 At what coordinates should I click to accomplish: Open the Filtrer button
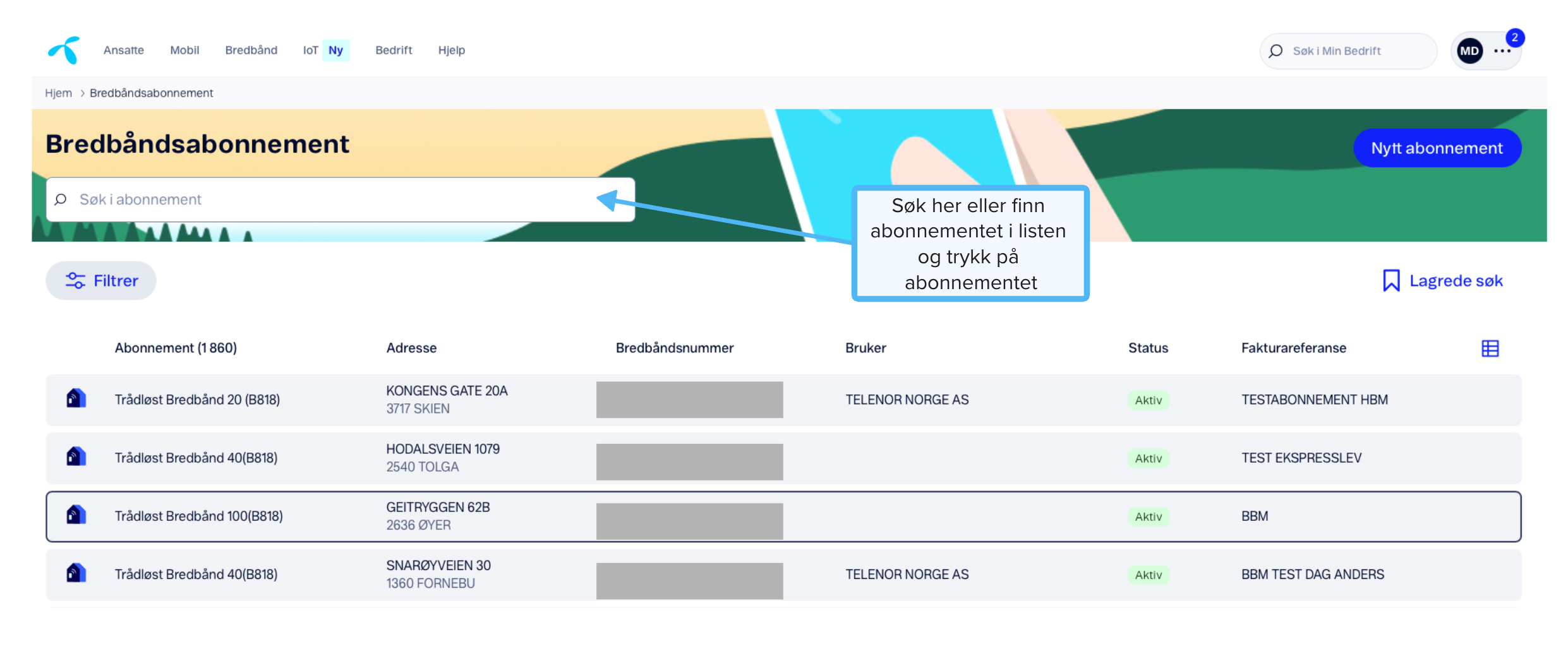(101, 281)
